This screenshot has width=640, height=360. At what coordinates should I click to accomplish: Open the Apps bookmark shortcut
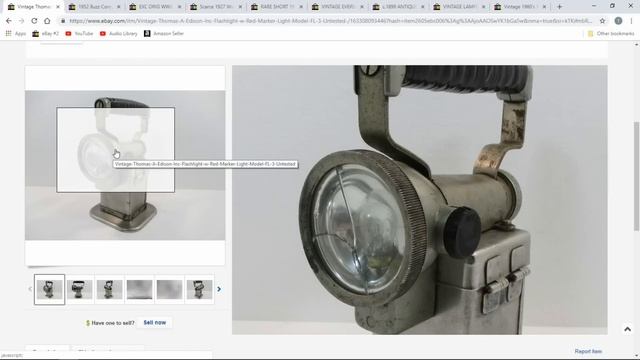(x=16, y=33)
